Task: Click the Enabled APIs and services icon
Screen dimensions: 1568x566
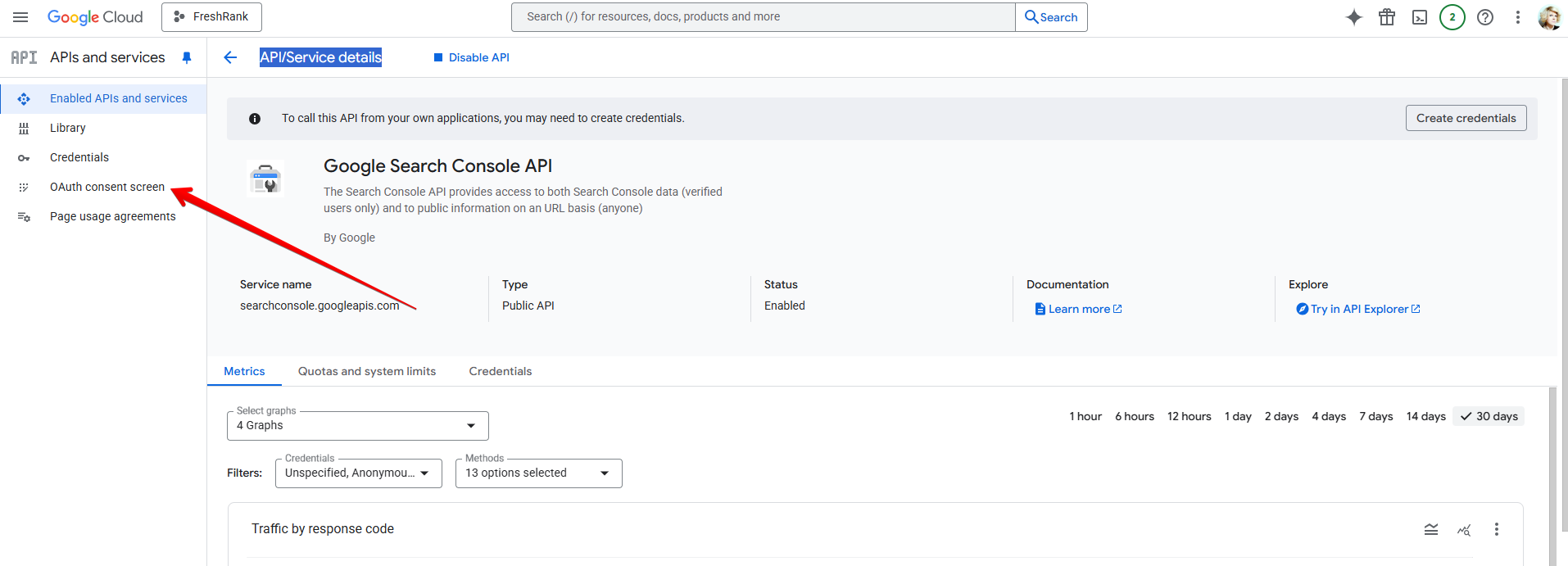Action: coord(24,99)
